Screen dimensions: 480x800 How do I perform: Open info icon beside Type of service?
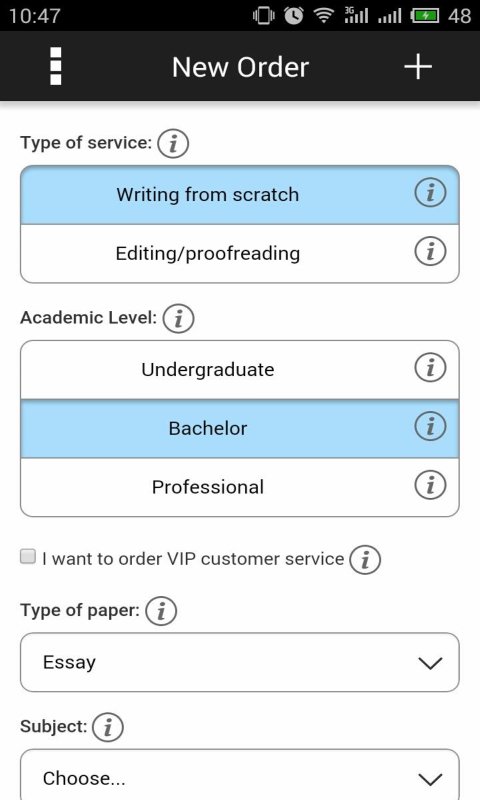173,143
